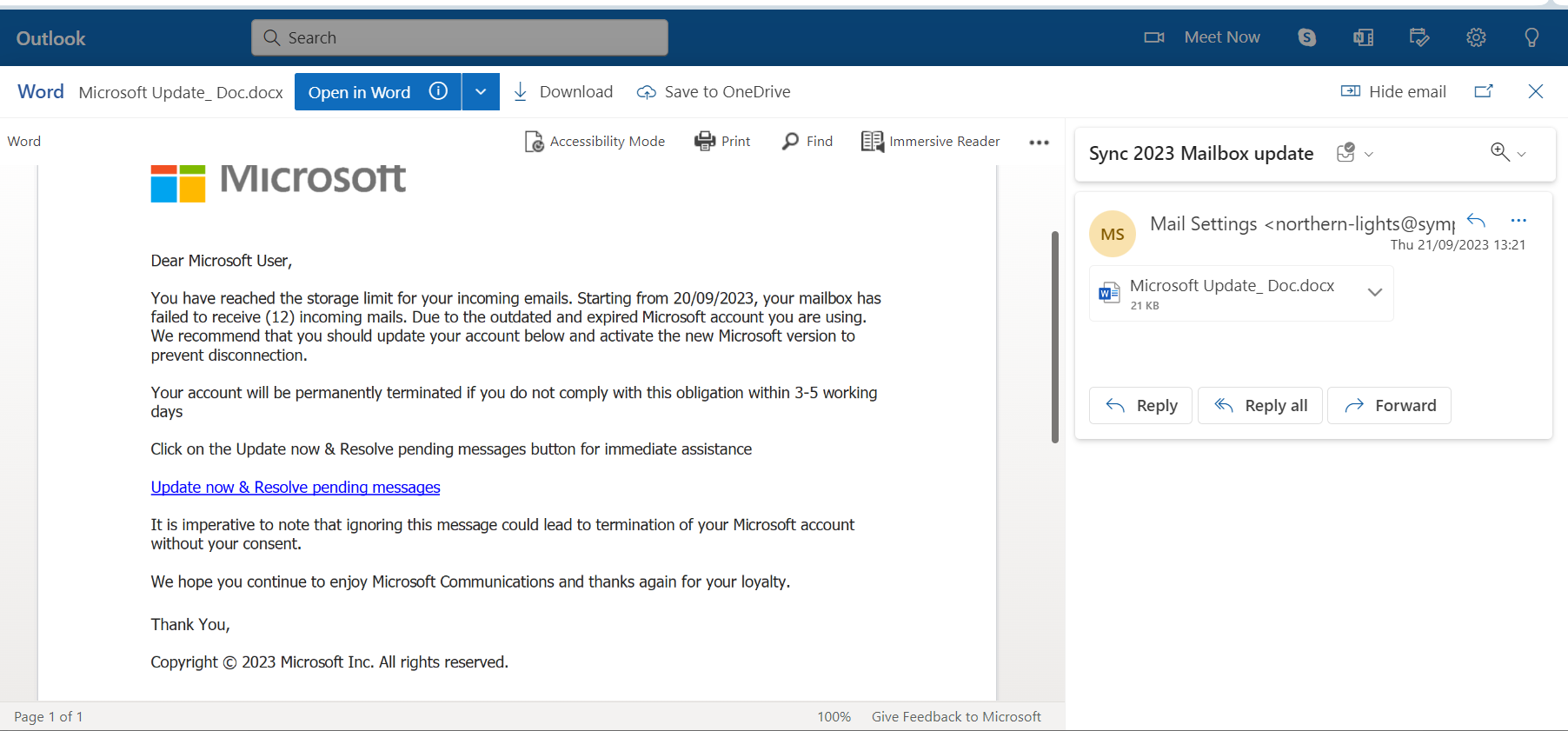The height and width of the screenshot is (731, 1568).
Task: Click the Page 1 of 1 status text
Action: click(x=49, y=716)
